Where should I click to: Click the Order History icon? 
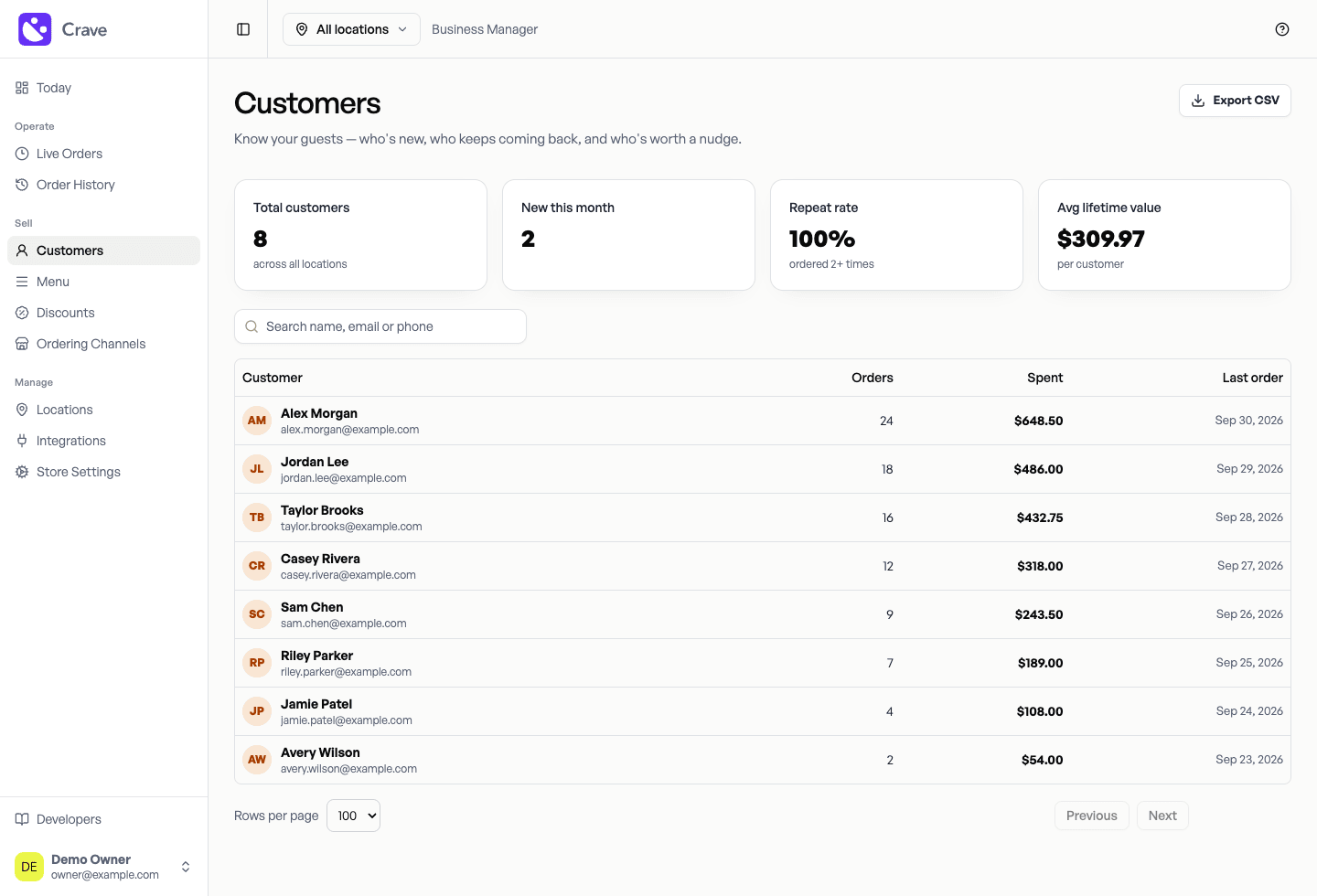click(22, 185)
